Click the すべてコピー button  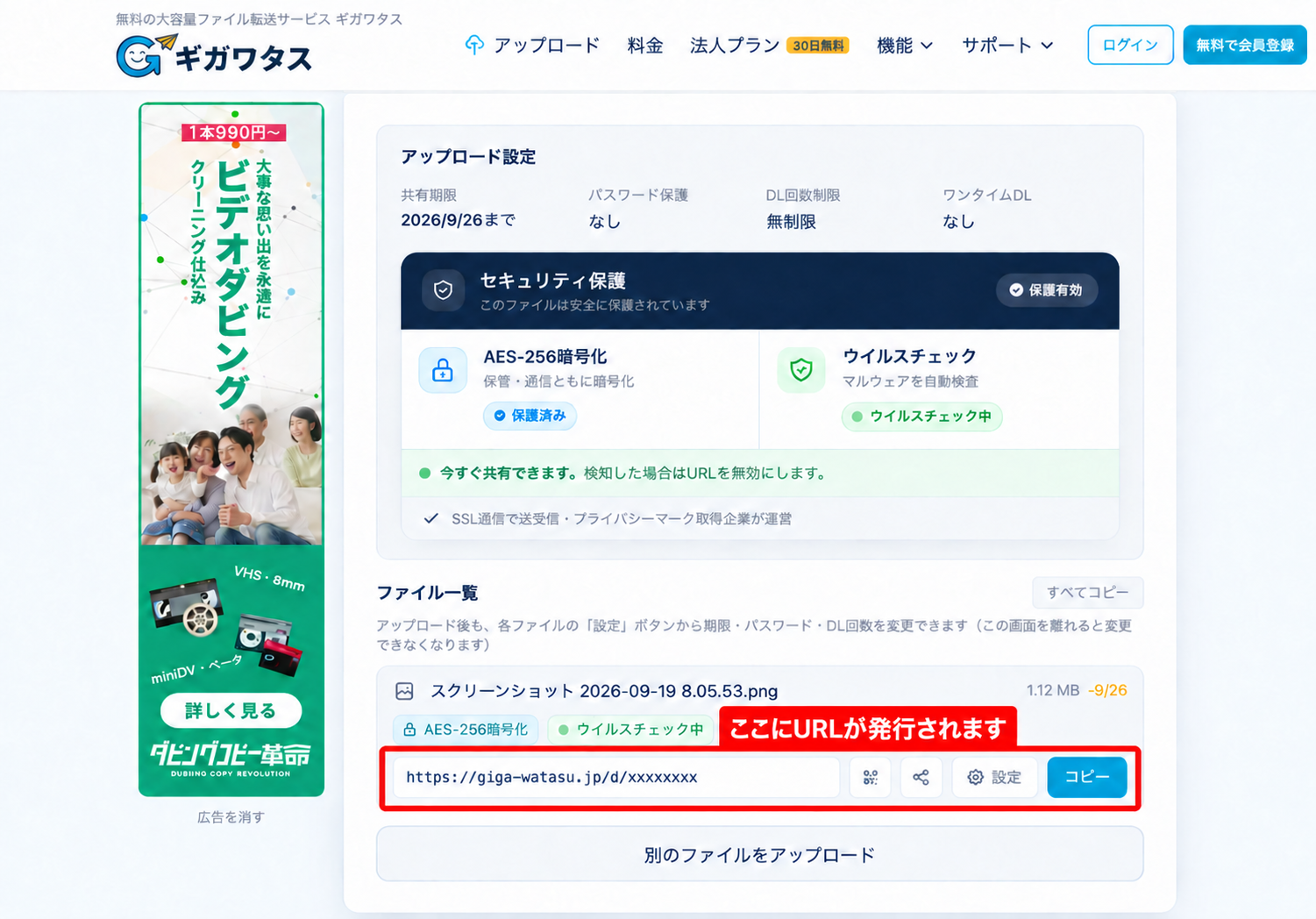(x=1088, y=592)
